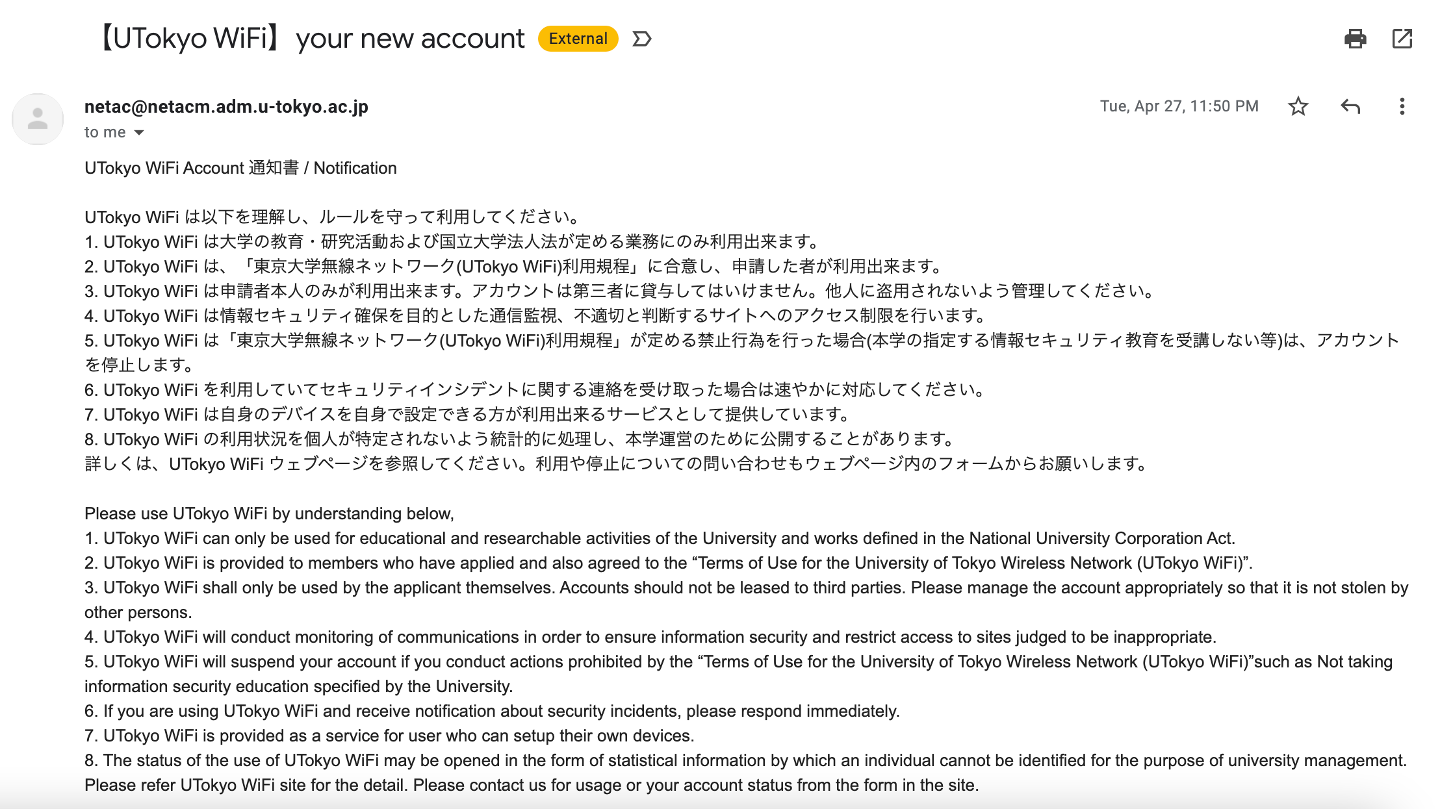Viewport: 1440px width, 810px height.
Task: Print this email with the printer icon
Action: tap(1355, 39)
